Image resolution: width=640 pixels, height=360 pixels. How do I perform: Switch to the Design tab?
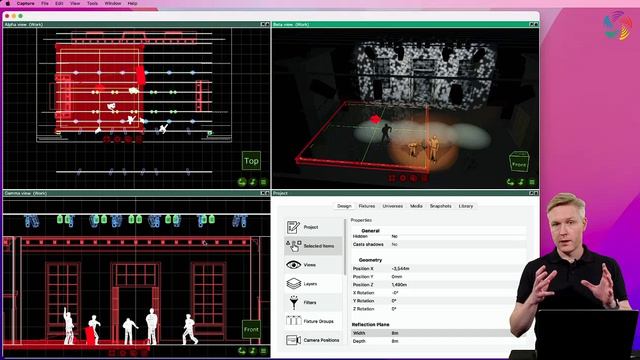(344, 206)
